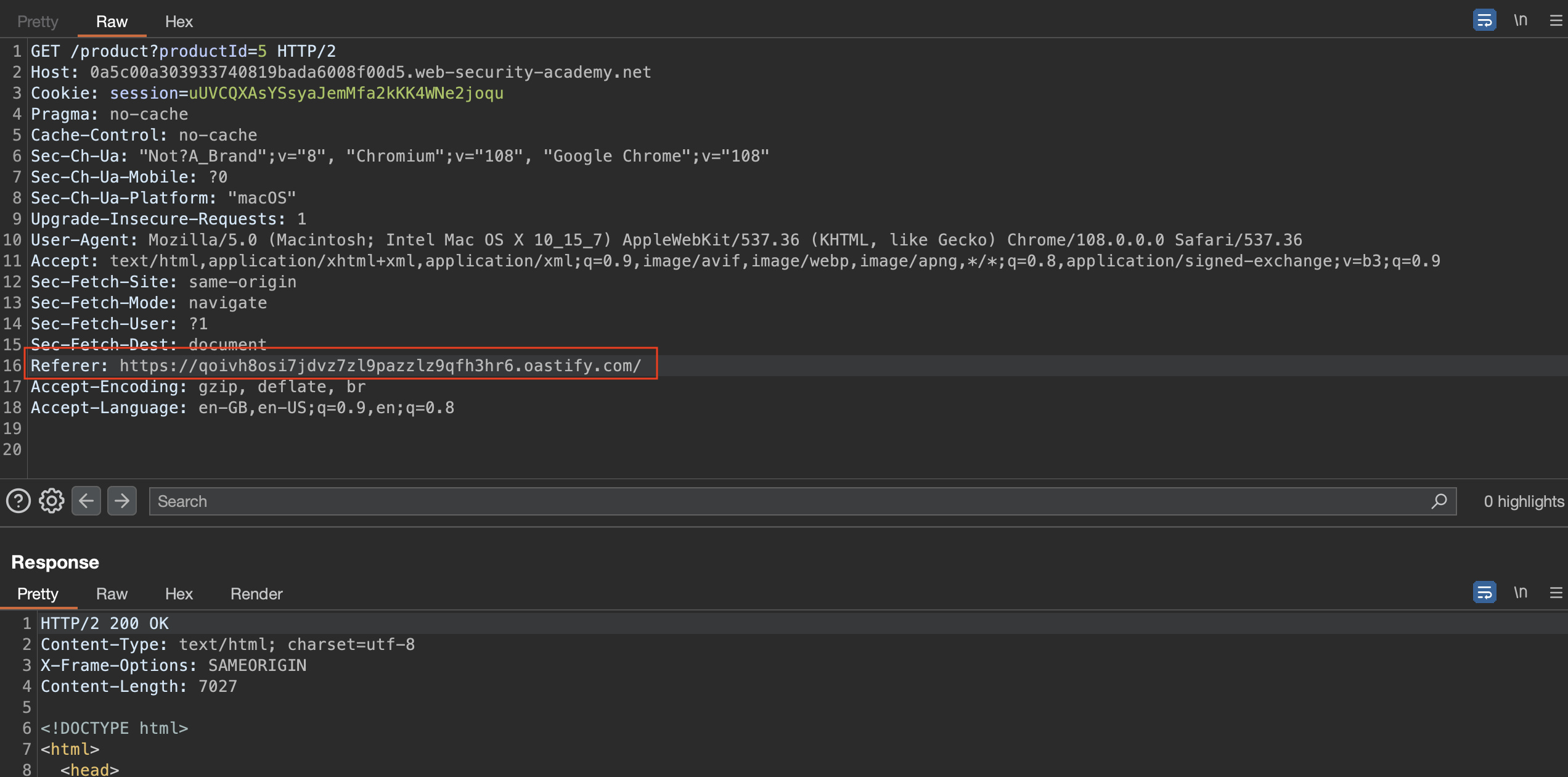Switch request view to Pretty tab
Screen dimensions: 1568x777
click(x=38, y=22)
